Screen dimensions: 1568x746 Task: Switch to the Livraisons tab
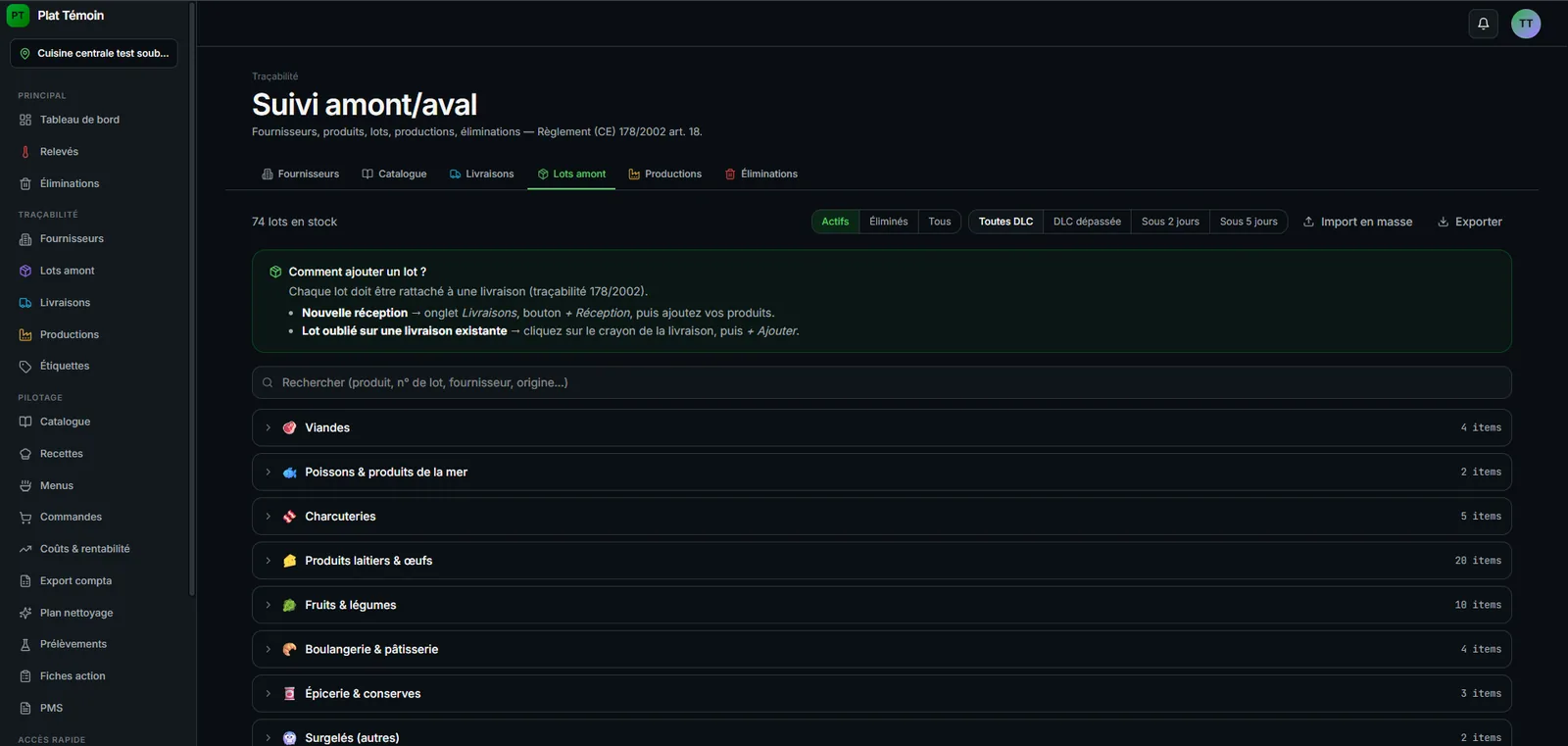[481, 174]
